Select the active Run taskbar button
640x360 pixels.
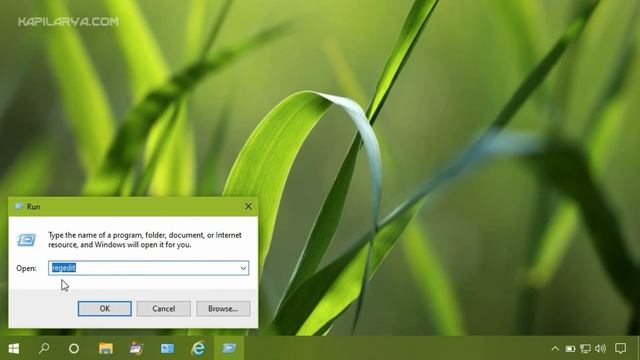click(229, 349)
